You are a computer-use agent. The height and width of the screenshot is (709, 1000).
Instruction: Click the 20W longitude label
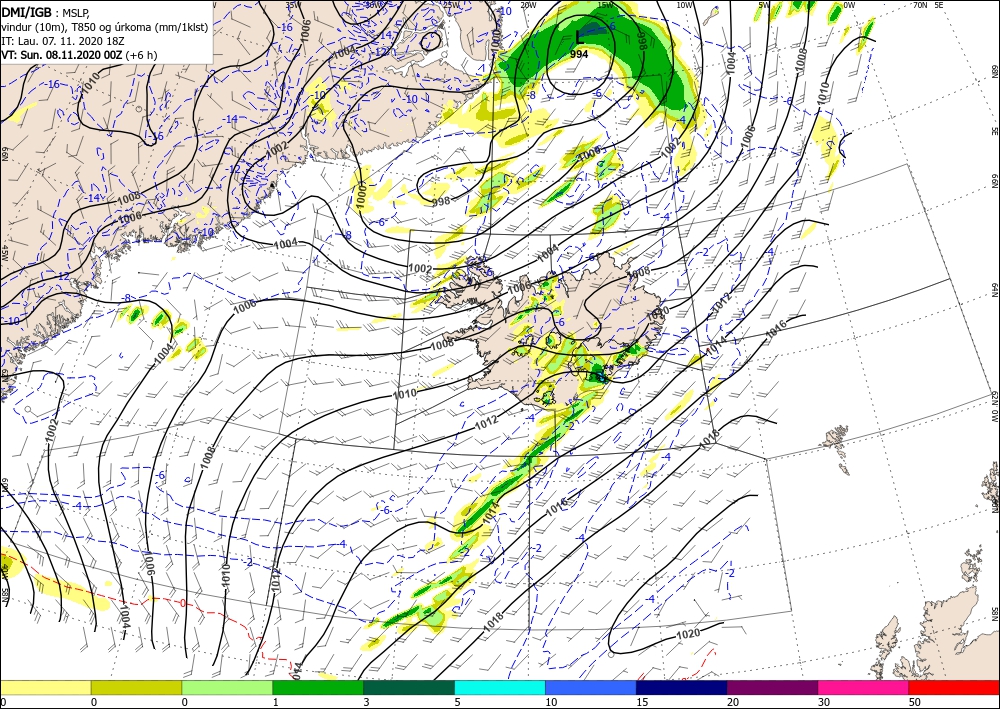pyautogui.click(x=528, y=5)
